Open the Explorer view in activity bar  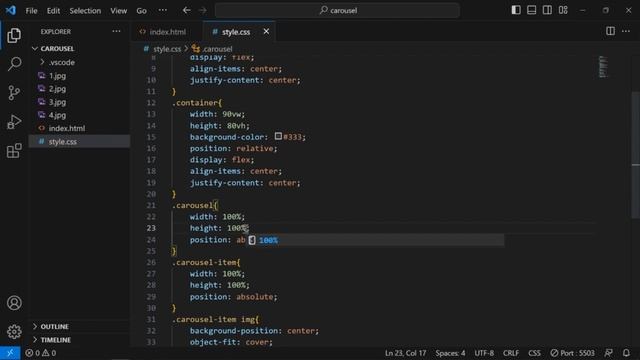tap(14, 36)
